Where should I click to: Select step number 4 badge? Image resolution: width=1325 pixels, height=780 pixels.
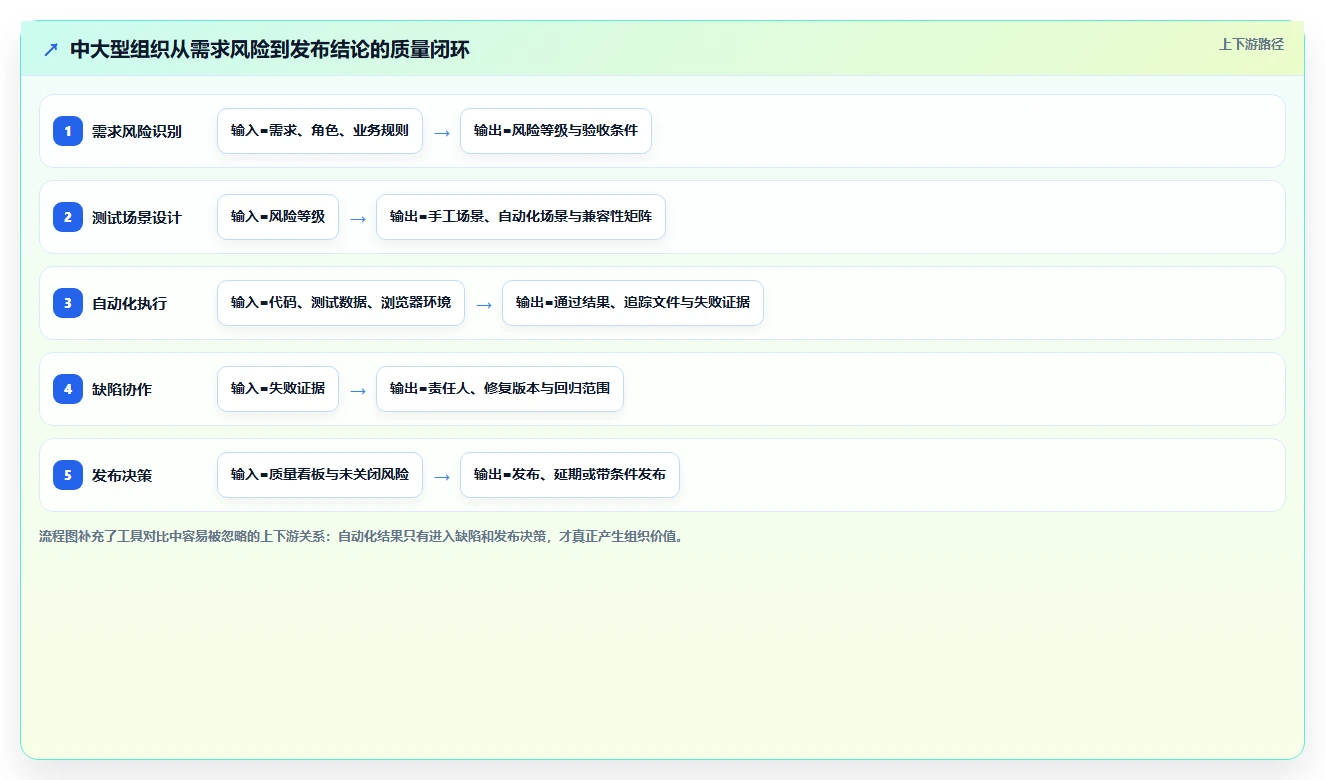click(68, 388)
